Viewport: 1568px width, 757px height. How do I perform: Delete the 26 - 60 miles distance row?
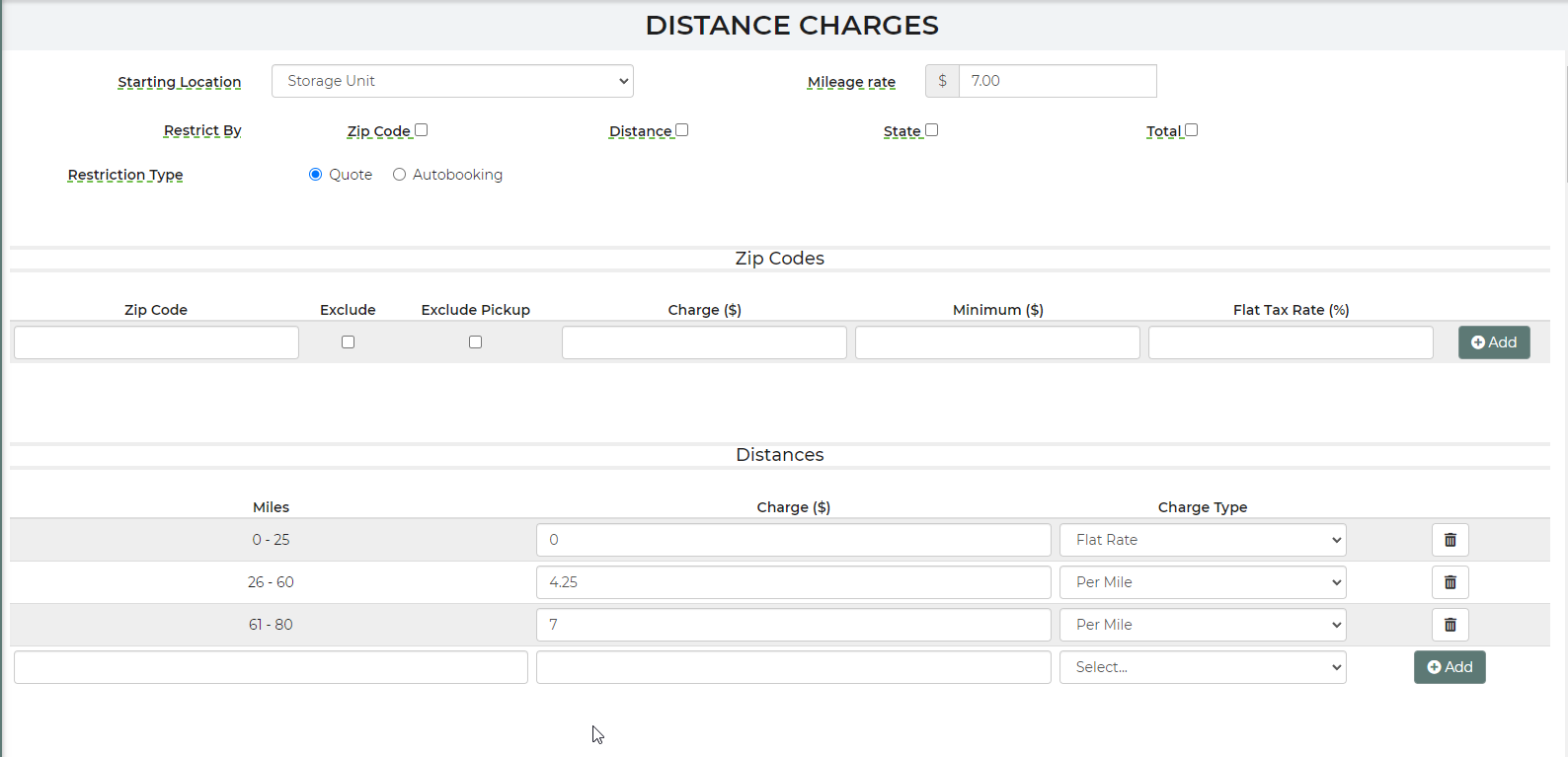point(1450,582)
